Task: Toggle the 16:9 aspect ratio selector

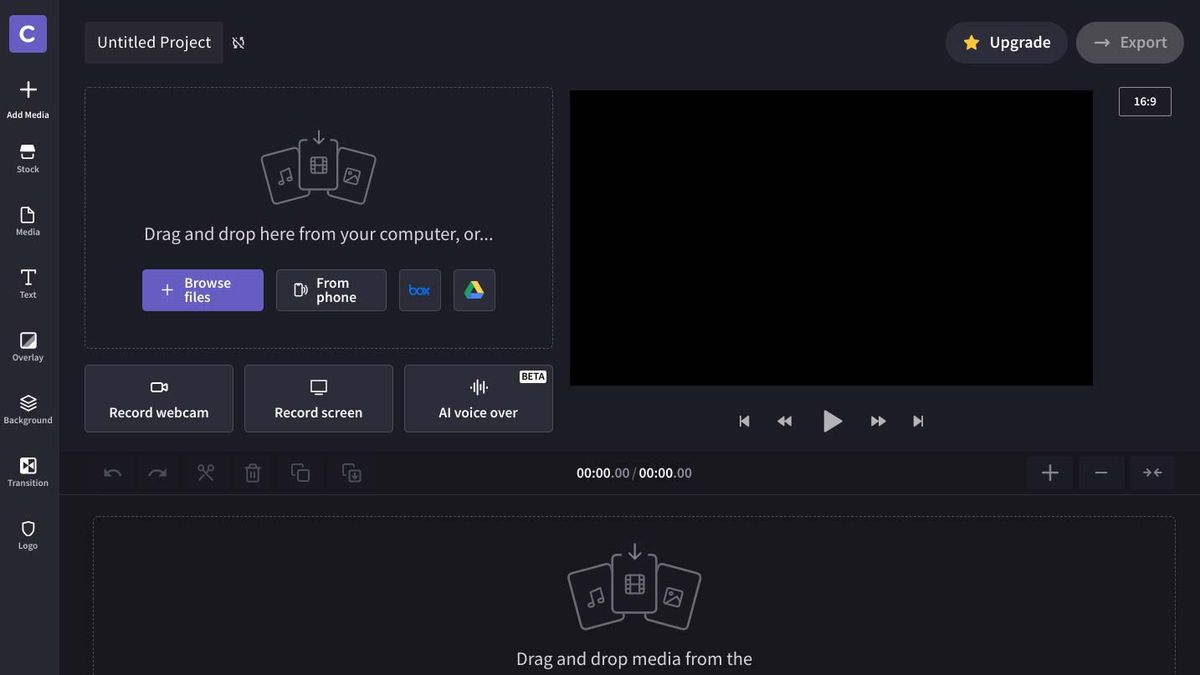Action: tap(1144, 101)
